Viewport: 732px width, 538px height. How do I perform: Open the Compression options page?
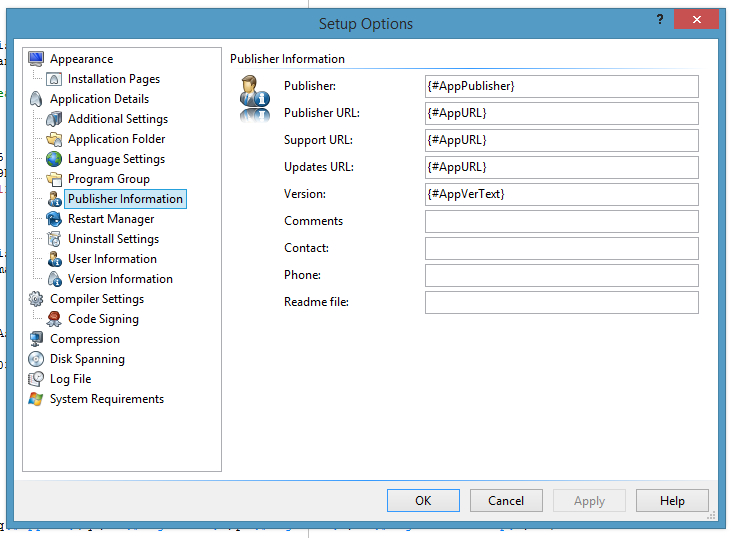point(85,339)
